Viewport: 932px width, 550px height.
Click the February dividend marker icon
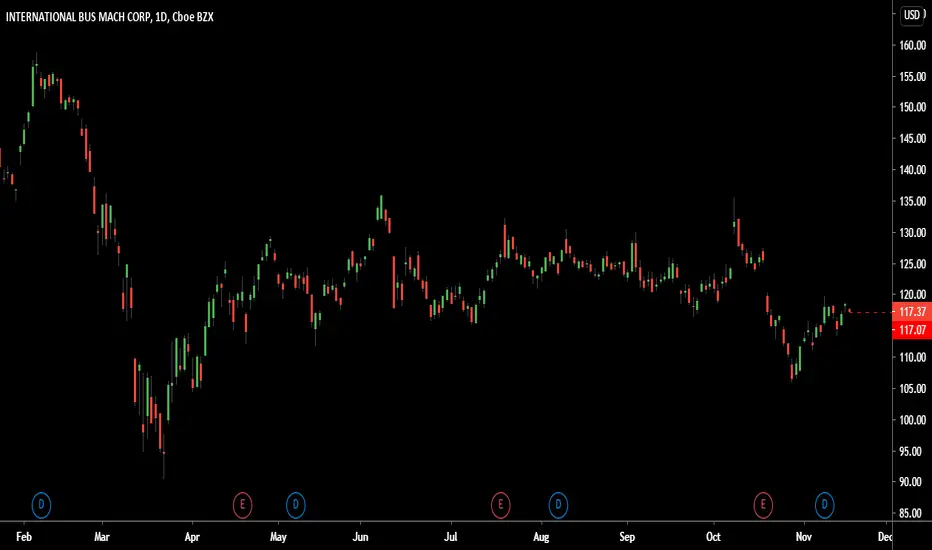pyautogui.click(x=41, y=505)
